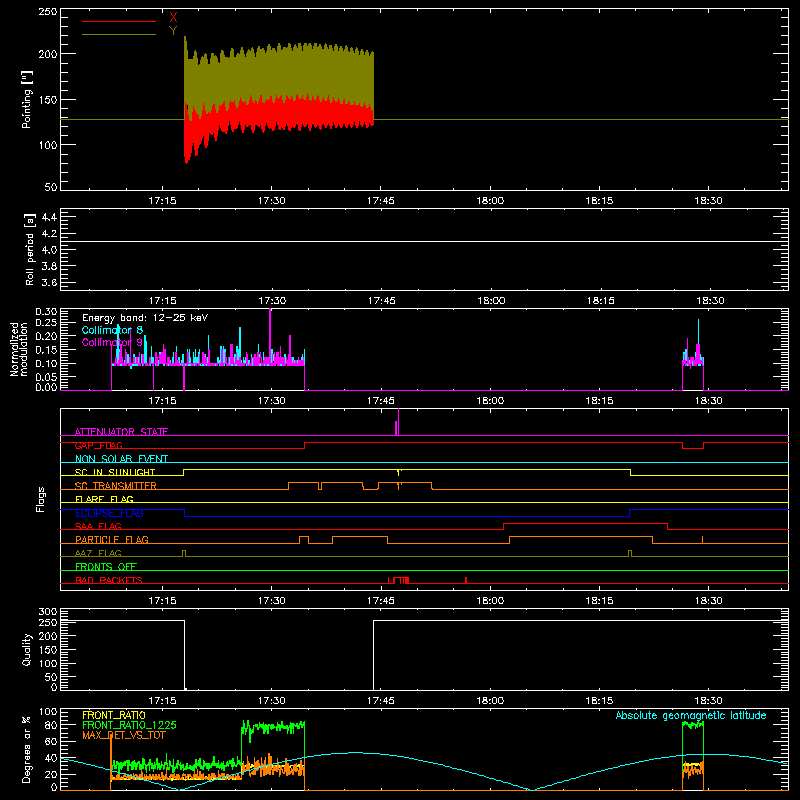Click the 17:45 tick label under the pointing plot
This screenshot has width=800, height=800.
pyautogui.click(x=381, y=201)
